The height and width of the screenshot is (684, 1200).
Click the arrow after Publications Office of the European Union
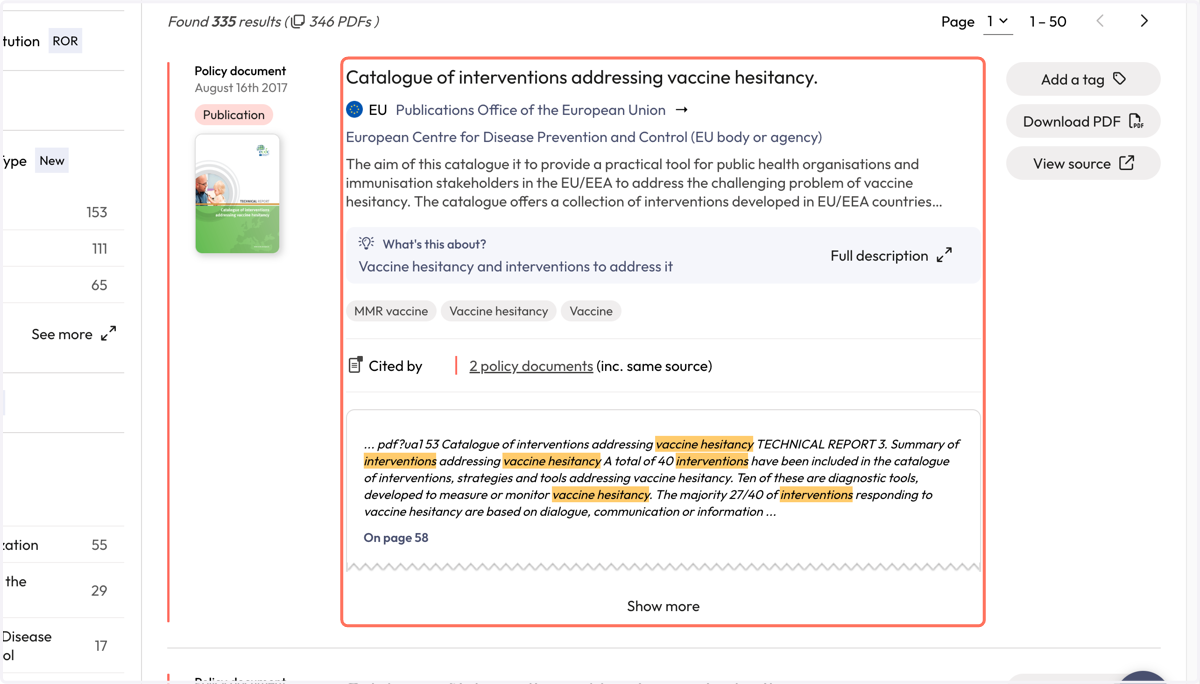click(682, 110)
